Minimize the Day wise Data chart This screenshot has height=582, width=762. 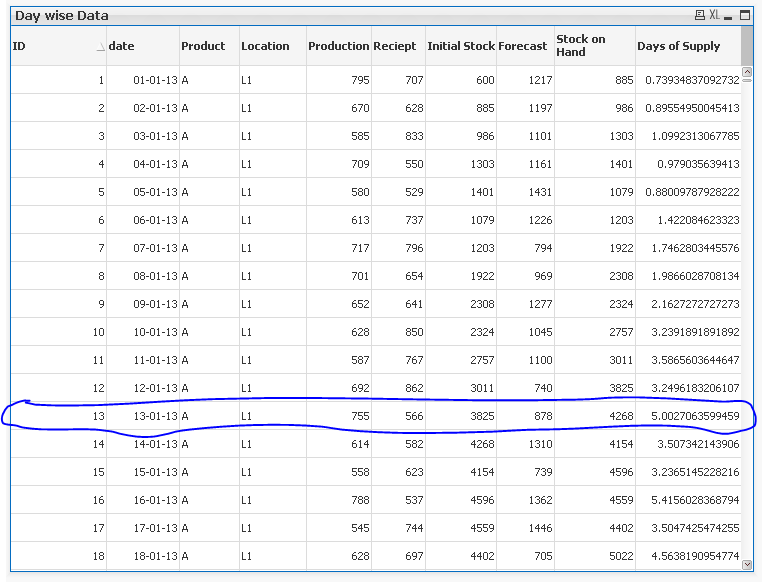click(x=729, y=15)
